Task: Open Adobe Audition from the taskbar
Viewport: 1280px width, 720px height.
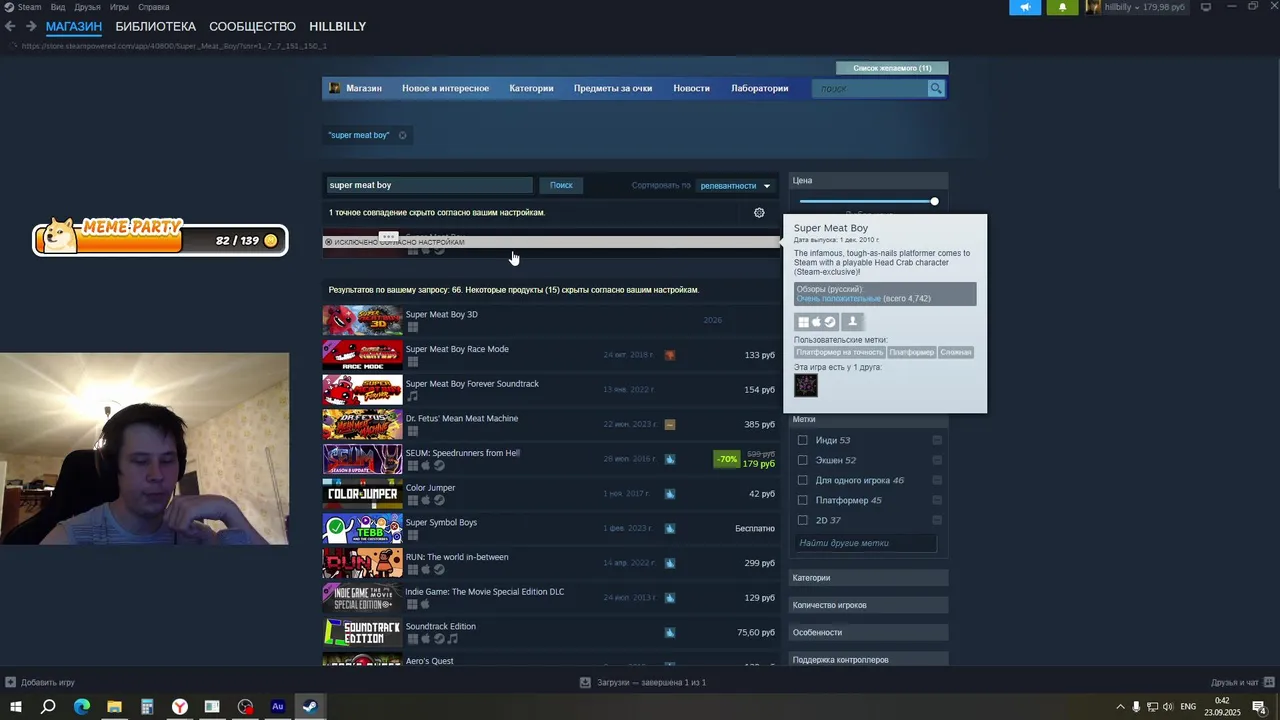Action: [x=278, y=707]
